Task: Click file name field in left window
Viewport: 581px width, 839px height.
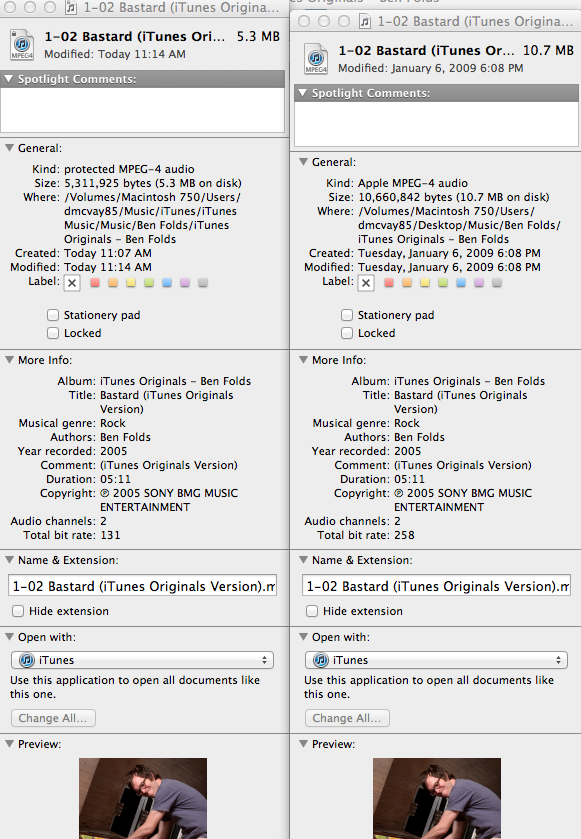Action: pyautogui.click(x=142, y=586)
